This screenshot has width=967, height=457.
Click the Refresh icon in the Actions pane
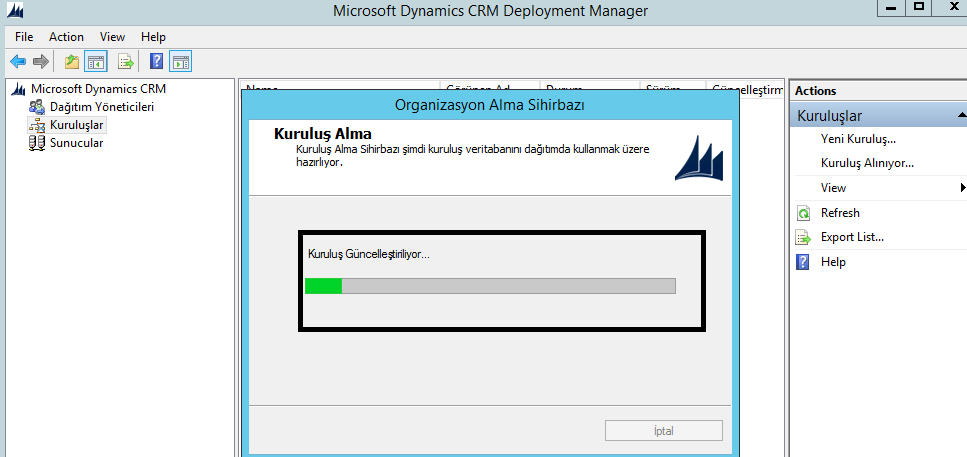point(803,213)
